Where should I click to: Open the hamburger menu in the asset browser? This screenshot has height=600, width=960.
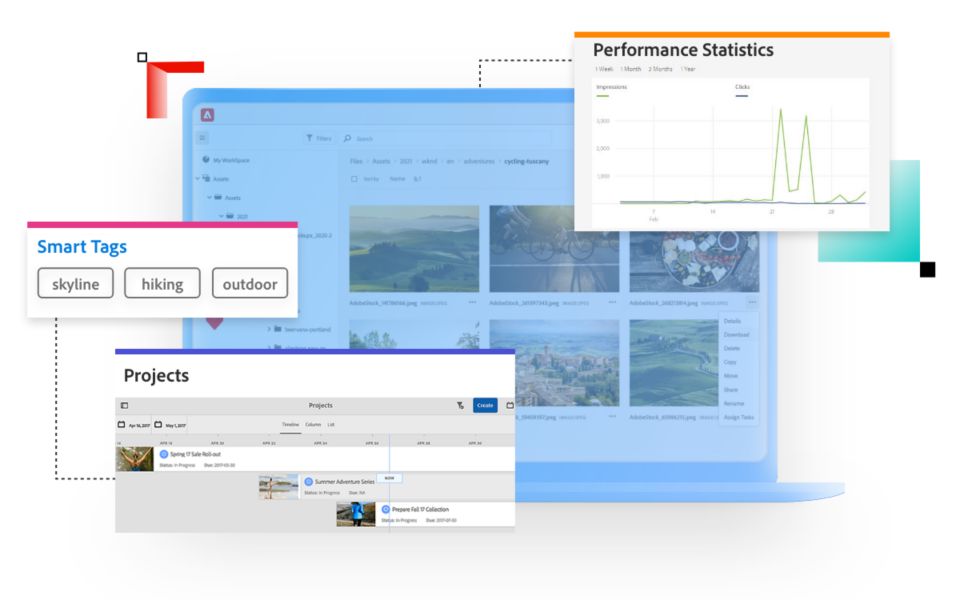tap(203, 138)
